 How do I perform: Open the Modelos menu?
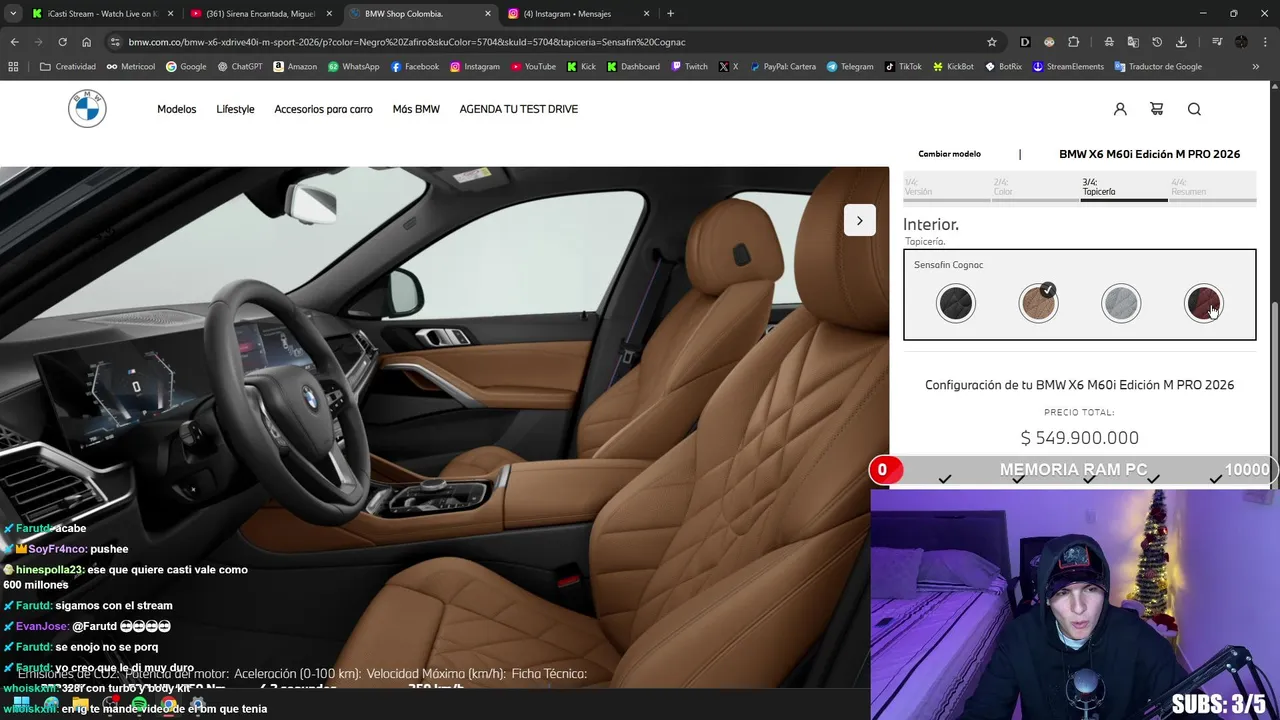(176, 109)
